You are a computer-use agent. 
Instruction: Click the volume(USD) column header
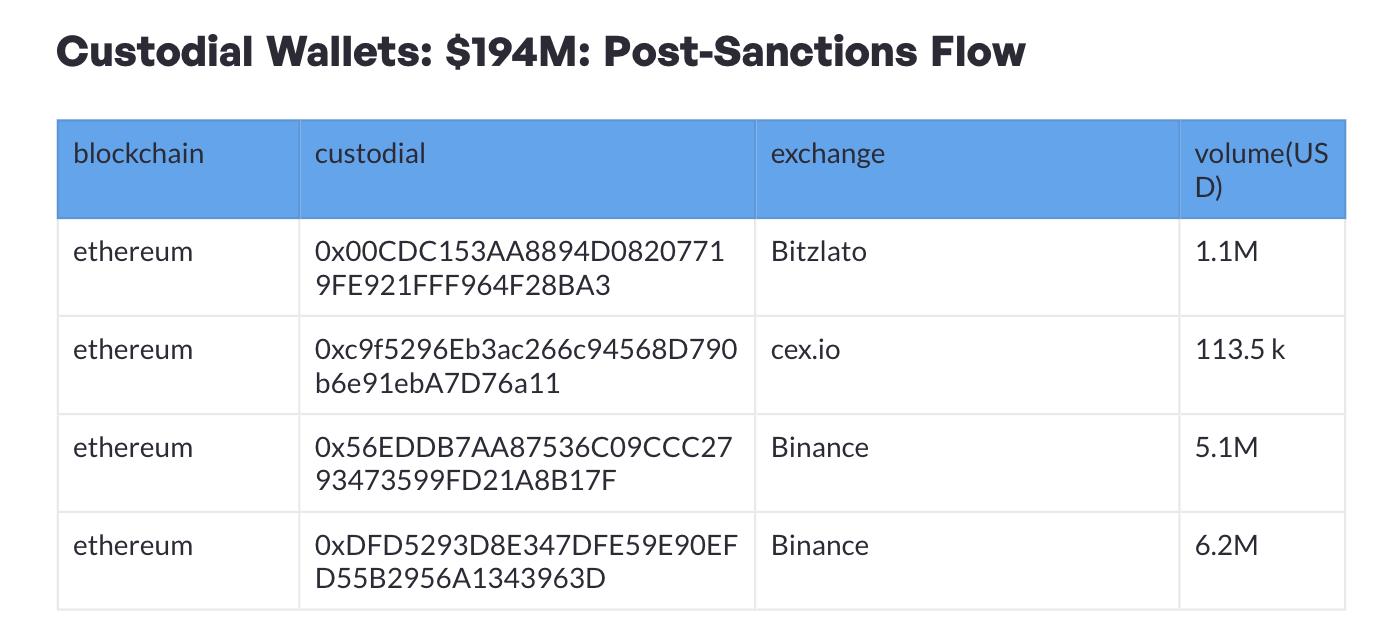pos(1260,170)
